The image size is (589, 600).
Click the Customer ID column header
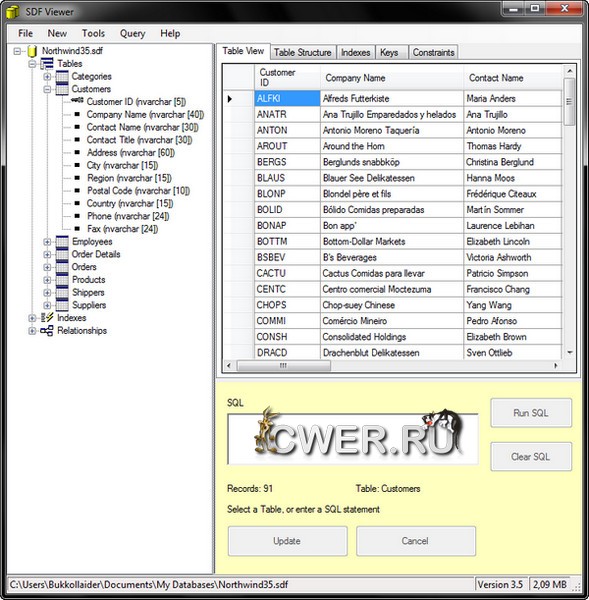pos(287,78)
